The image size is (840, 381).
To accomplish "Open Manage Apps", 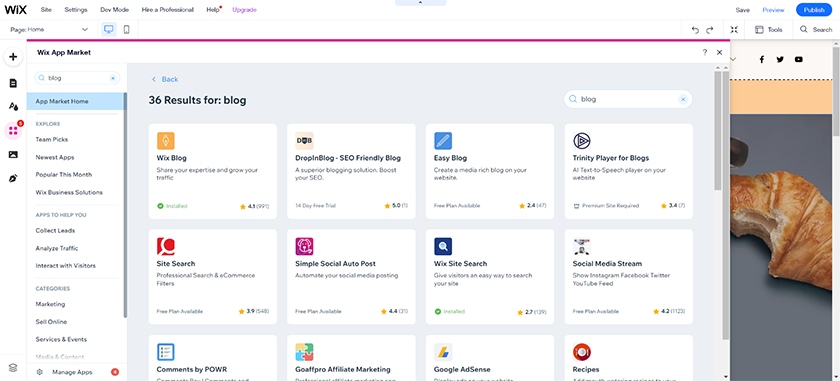I will point(72,372).
